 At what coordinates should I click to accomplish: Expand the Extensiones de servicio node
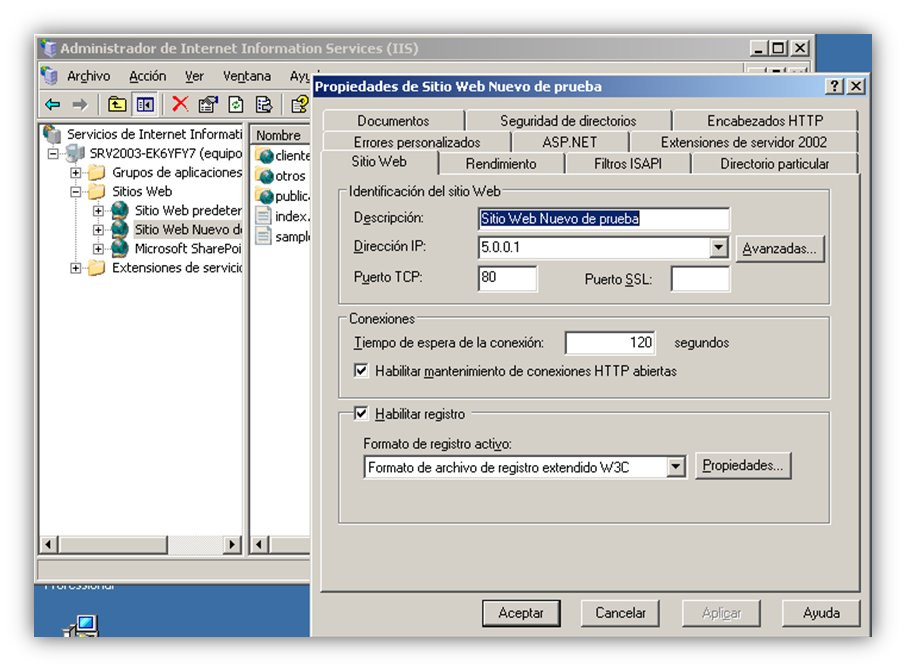pyautogui.click(x=76, y=268)
